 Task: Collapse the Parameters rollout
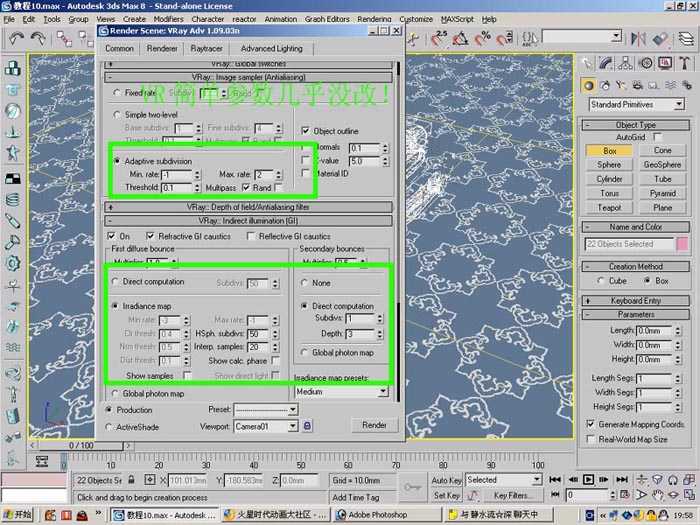click(636, 314)
